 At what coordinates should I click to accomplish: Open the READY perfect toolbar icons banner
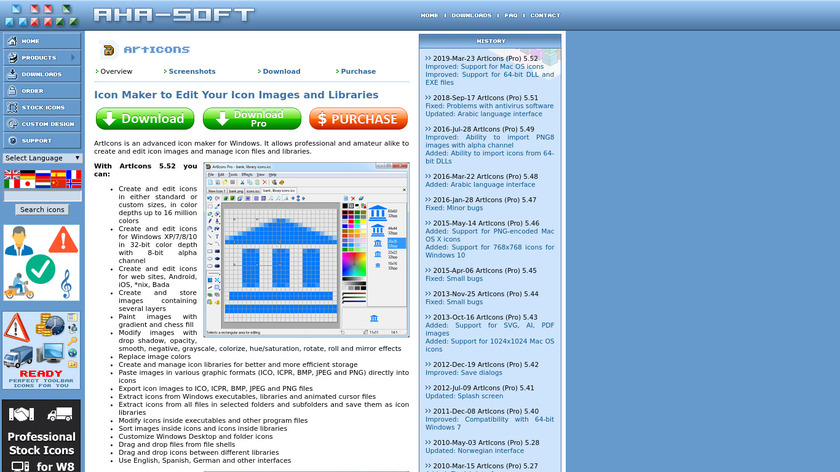(41, 350)
